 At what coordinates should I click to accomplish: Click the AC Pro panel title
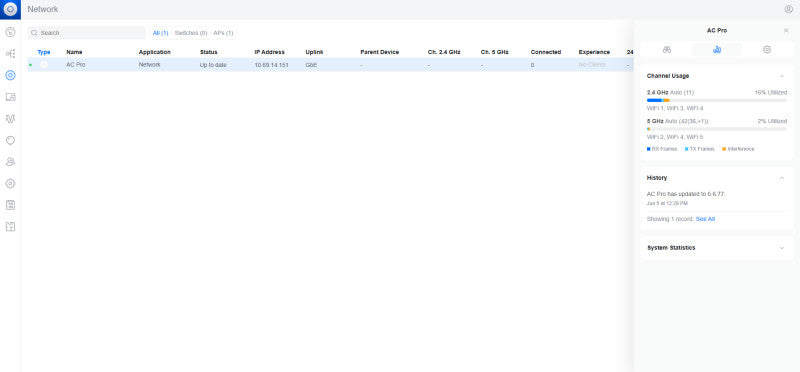pos(717,31)
